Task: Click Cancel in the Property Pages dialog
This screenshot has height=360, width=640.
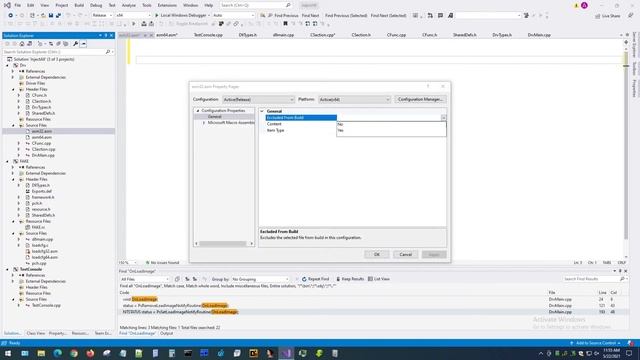Action: pyautogui.click(x=405, y=254)
